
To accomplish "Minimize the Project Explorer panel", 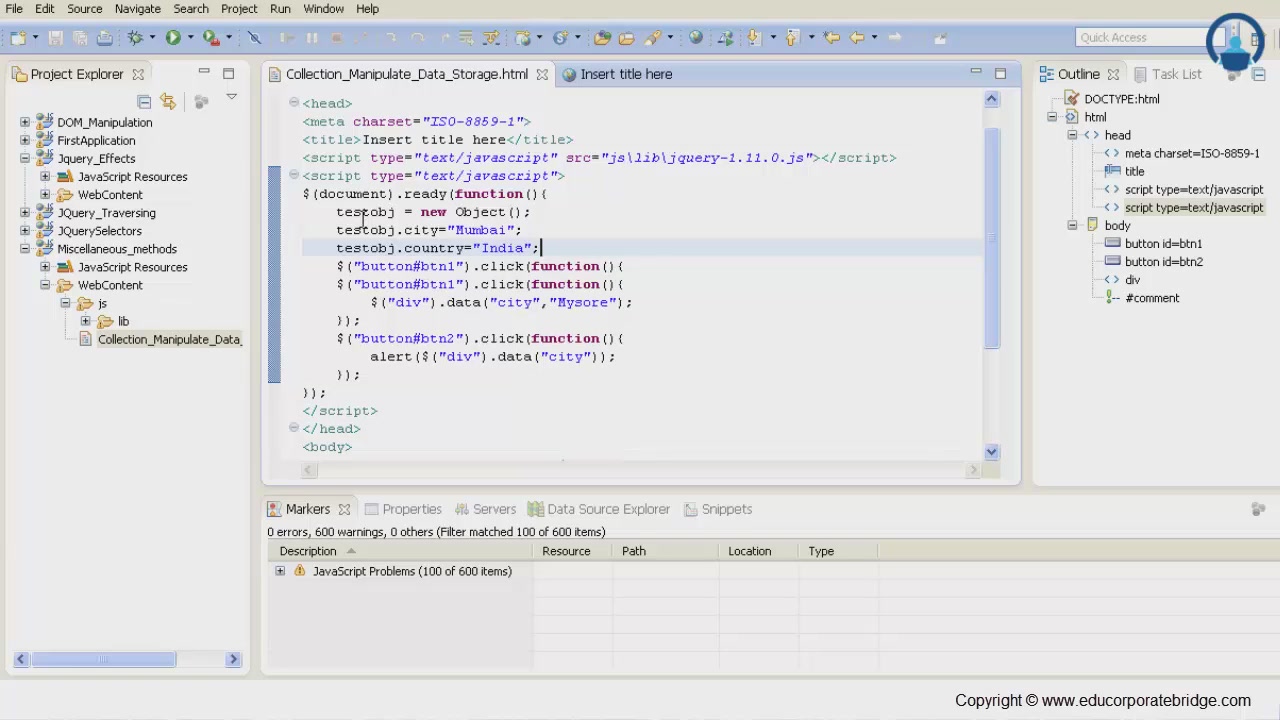I will click(204, 73).
